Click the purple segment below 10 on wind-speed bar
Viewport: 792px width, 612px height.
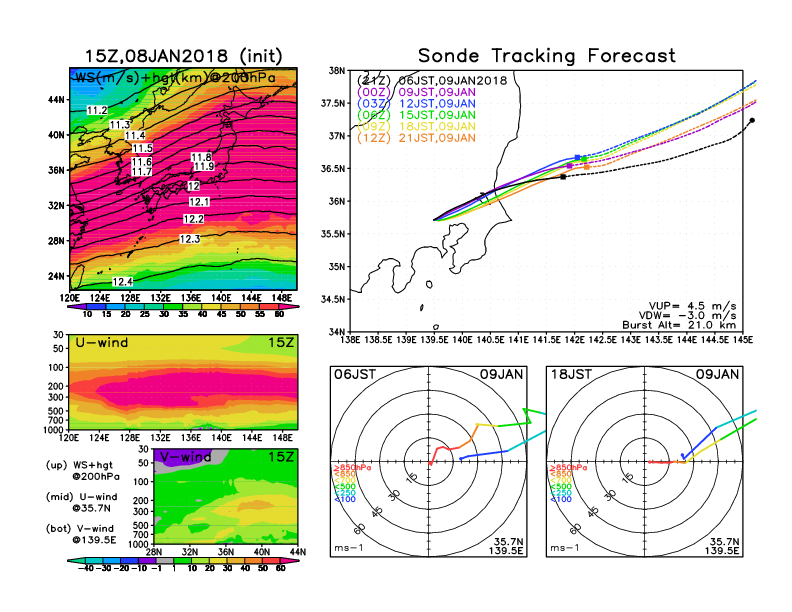point(76,306)
